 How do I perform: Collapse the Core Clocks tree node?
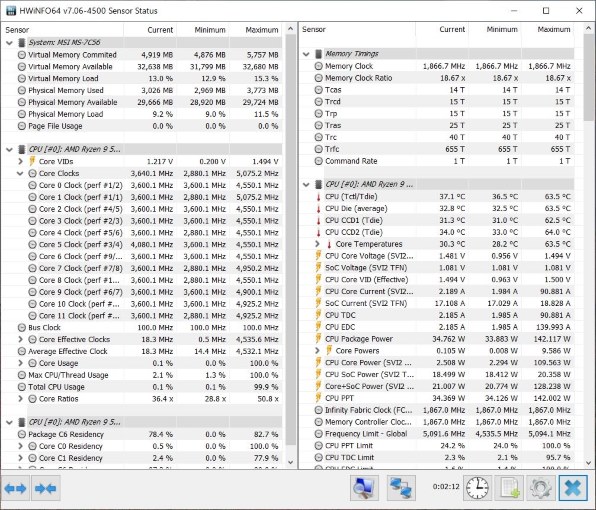pos(20,173)
